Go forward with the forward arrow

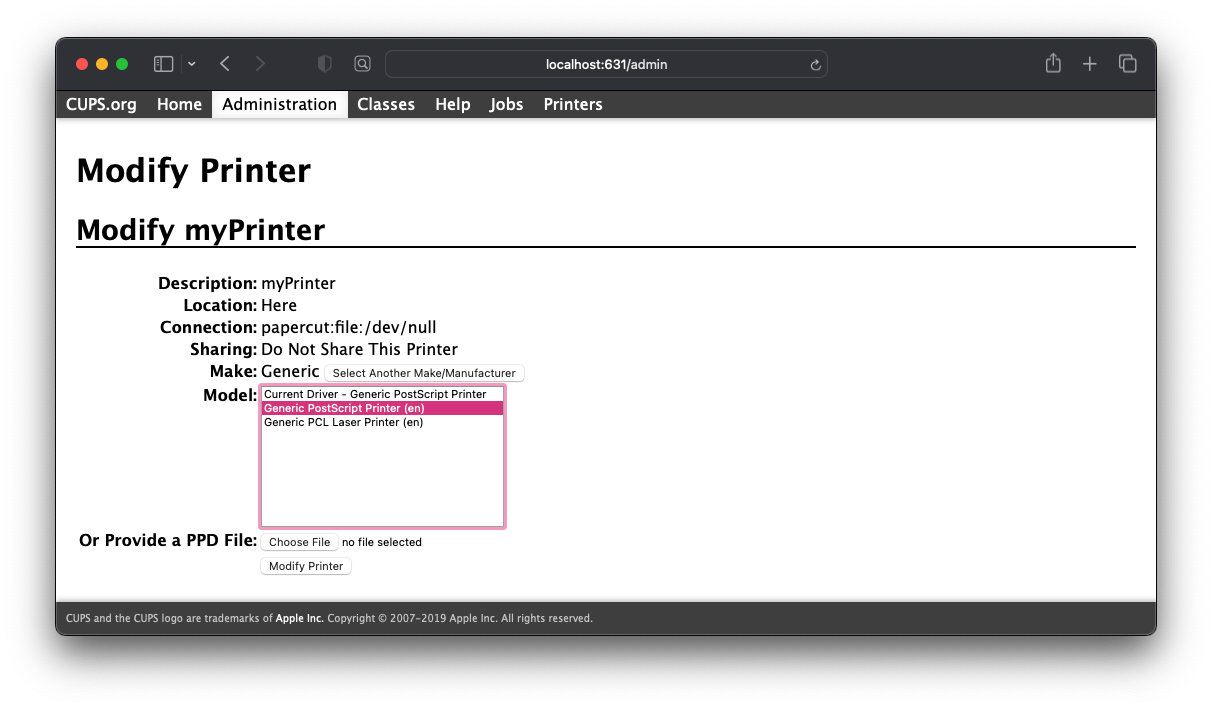[x=260, y=64]
